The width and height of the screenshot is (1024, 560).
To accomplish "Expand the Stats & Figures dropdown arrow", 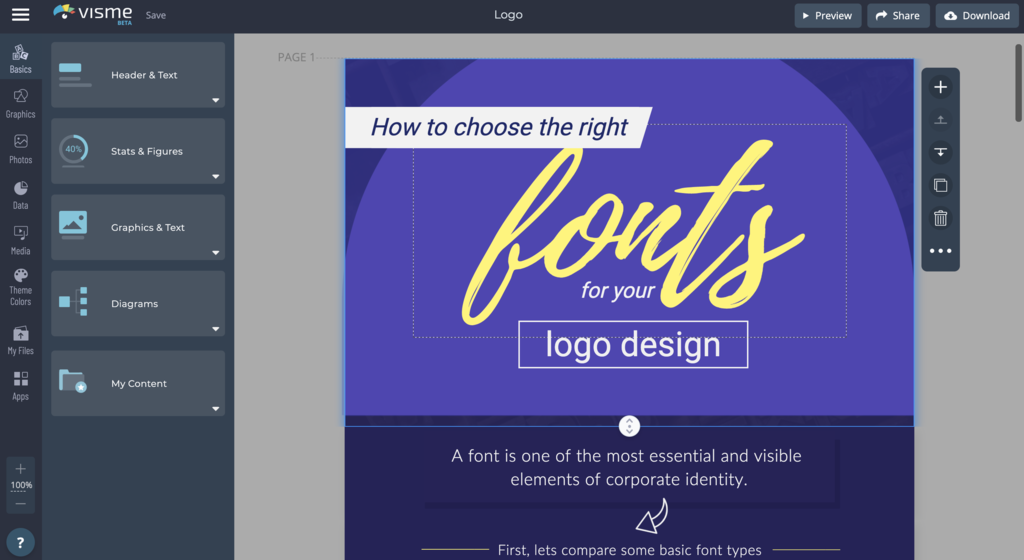I will (216, 177).
